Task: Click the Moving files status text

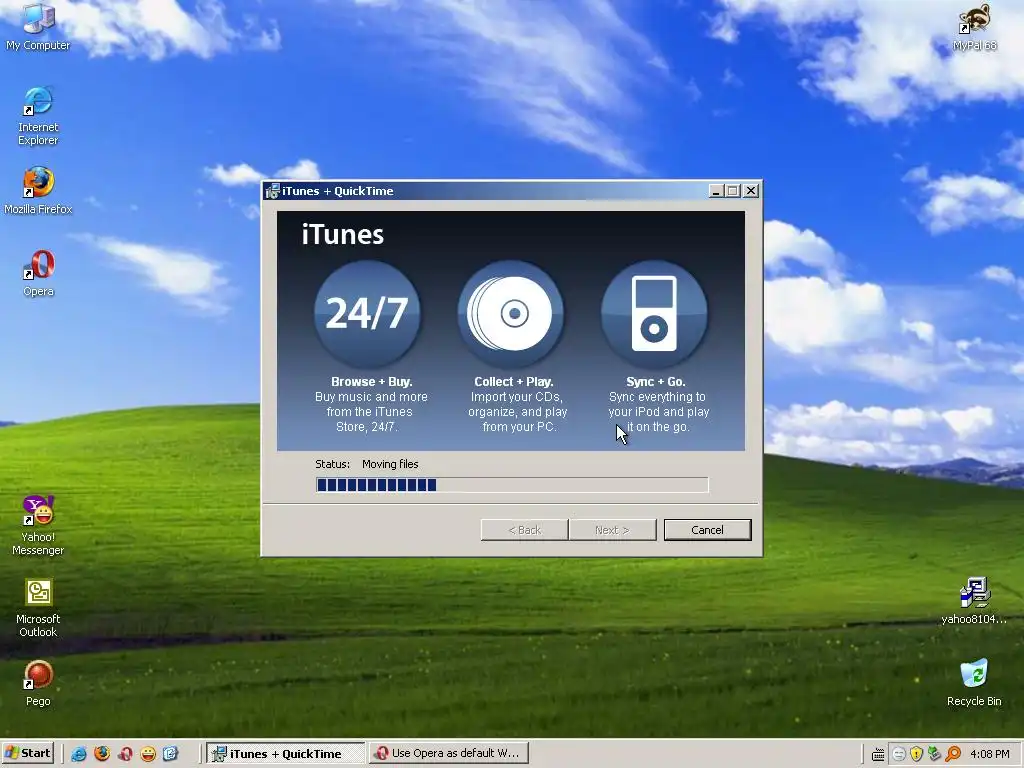Action: pos(390,464)
